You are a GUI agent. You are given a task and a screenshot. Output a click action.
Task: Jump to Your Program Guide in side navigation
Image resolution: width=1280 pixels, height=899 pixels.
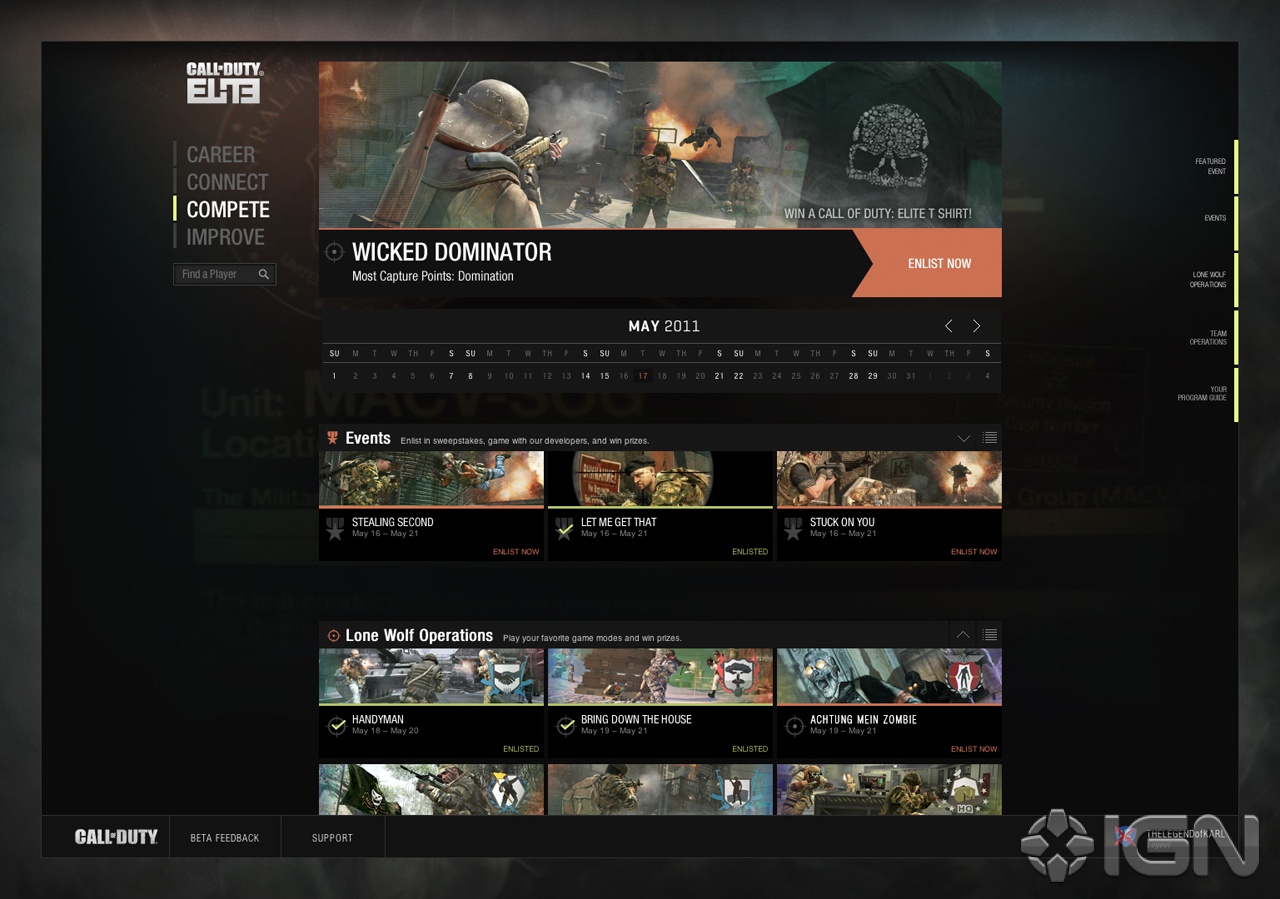tap(1202, 394)
